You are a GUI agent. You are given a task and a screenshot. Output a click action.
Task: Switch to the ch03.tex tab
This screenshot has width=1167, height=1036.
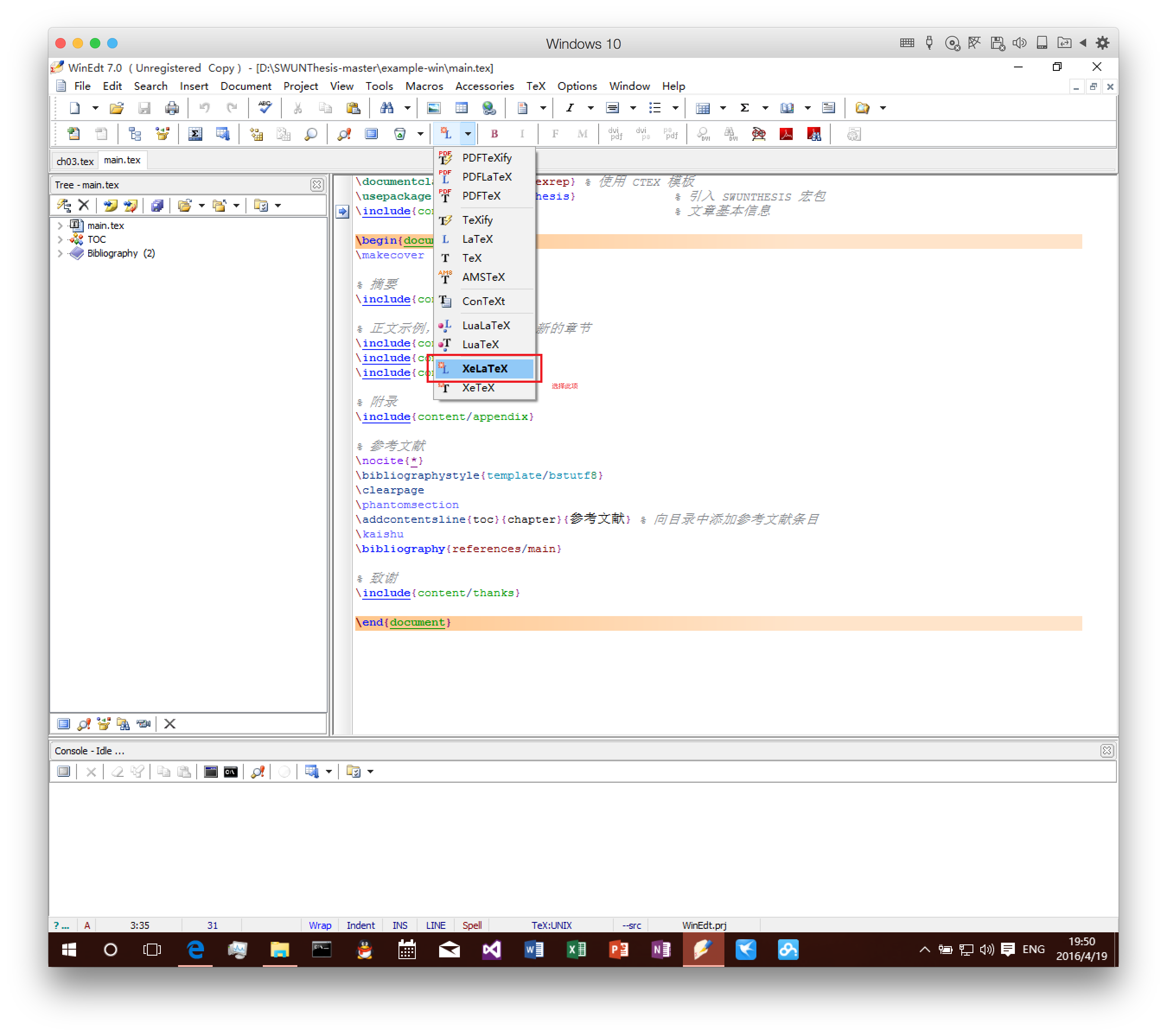click(75, 161)
